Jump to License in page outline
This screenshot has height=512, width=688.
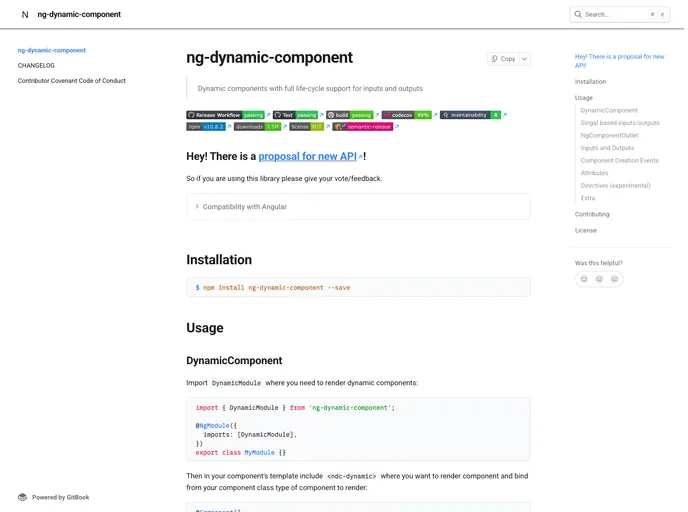click(x=586, y=230)
